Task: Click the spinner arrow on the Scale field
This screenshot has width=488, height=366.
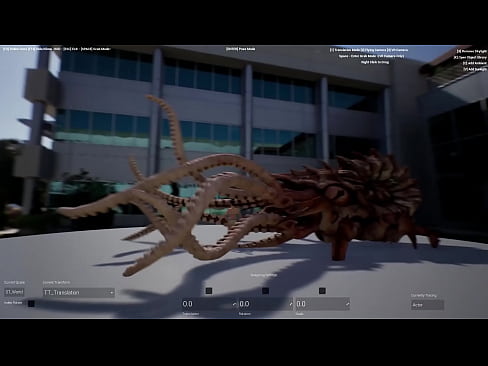Action: click(347, 304)
